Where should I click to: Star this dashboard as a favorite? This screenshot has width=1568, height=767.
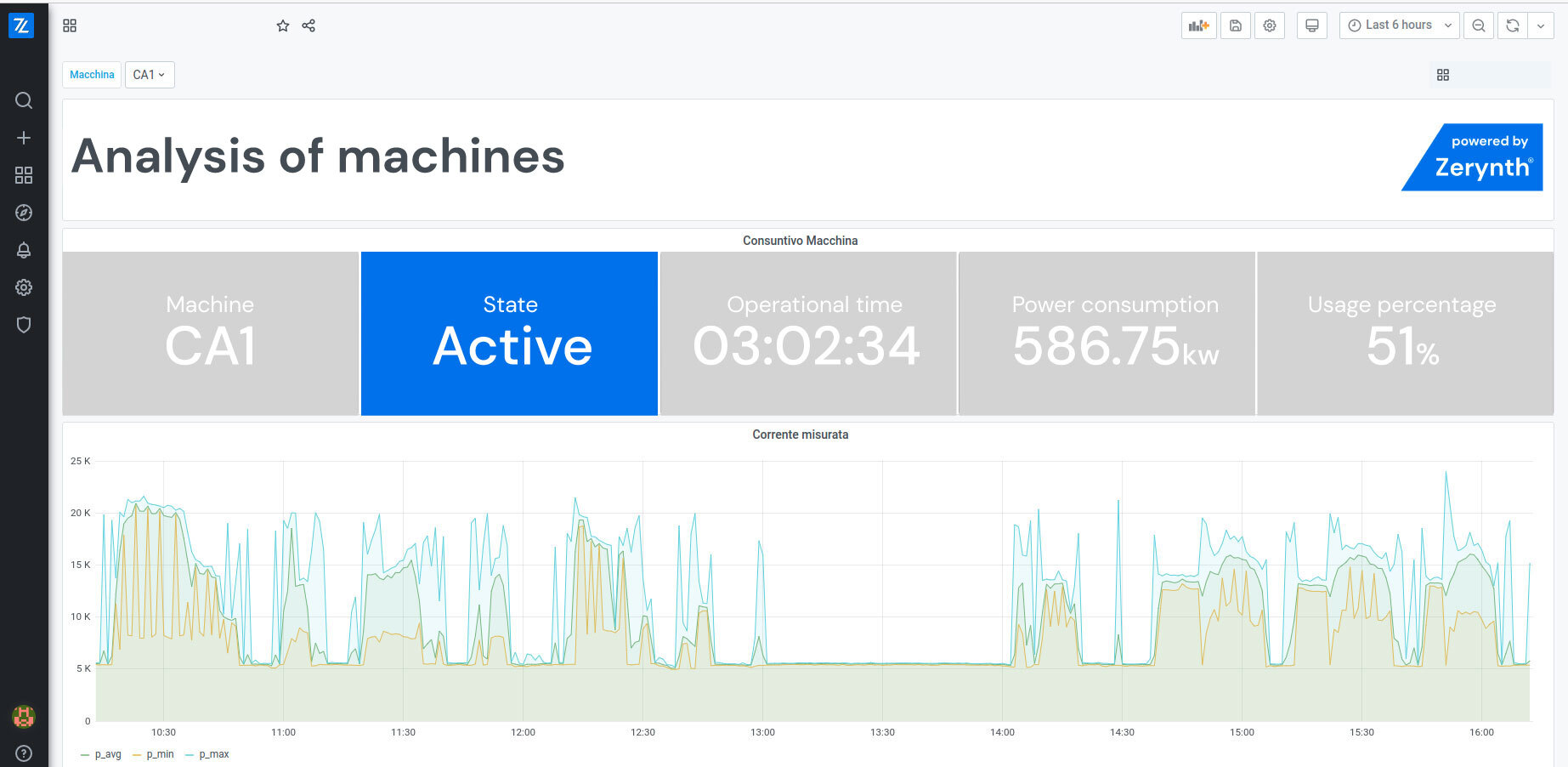point(282,26)
